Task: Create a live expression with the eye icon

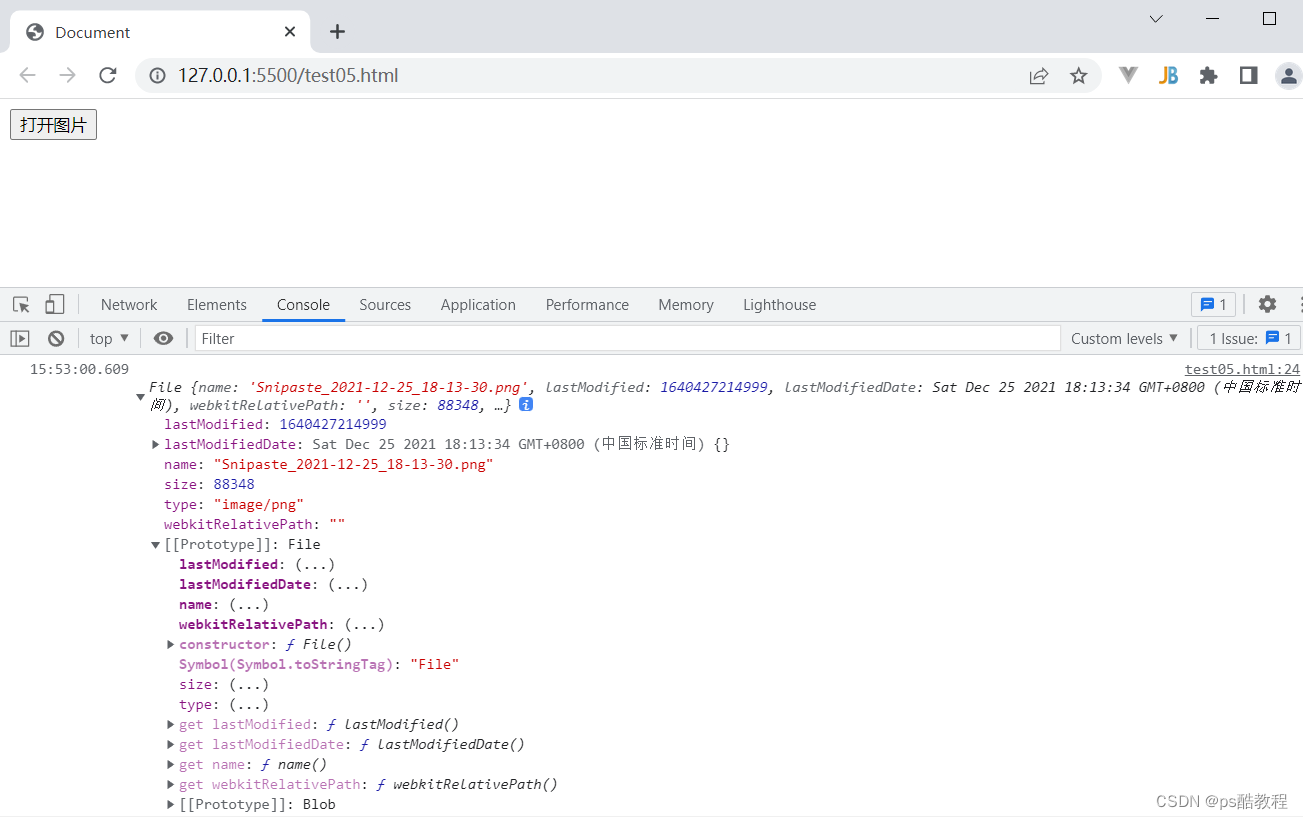Action: pos(163,339)
